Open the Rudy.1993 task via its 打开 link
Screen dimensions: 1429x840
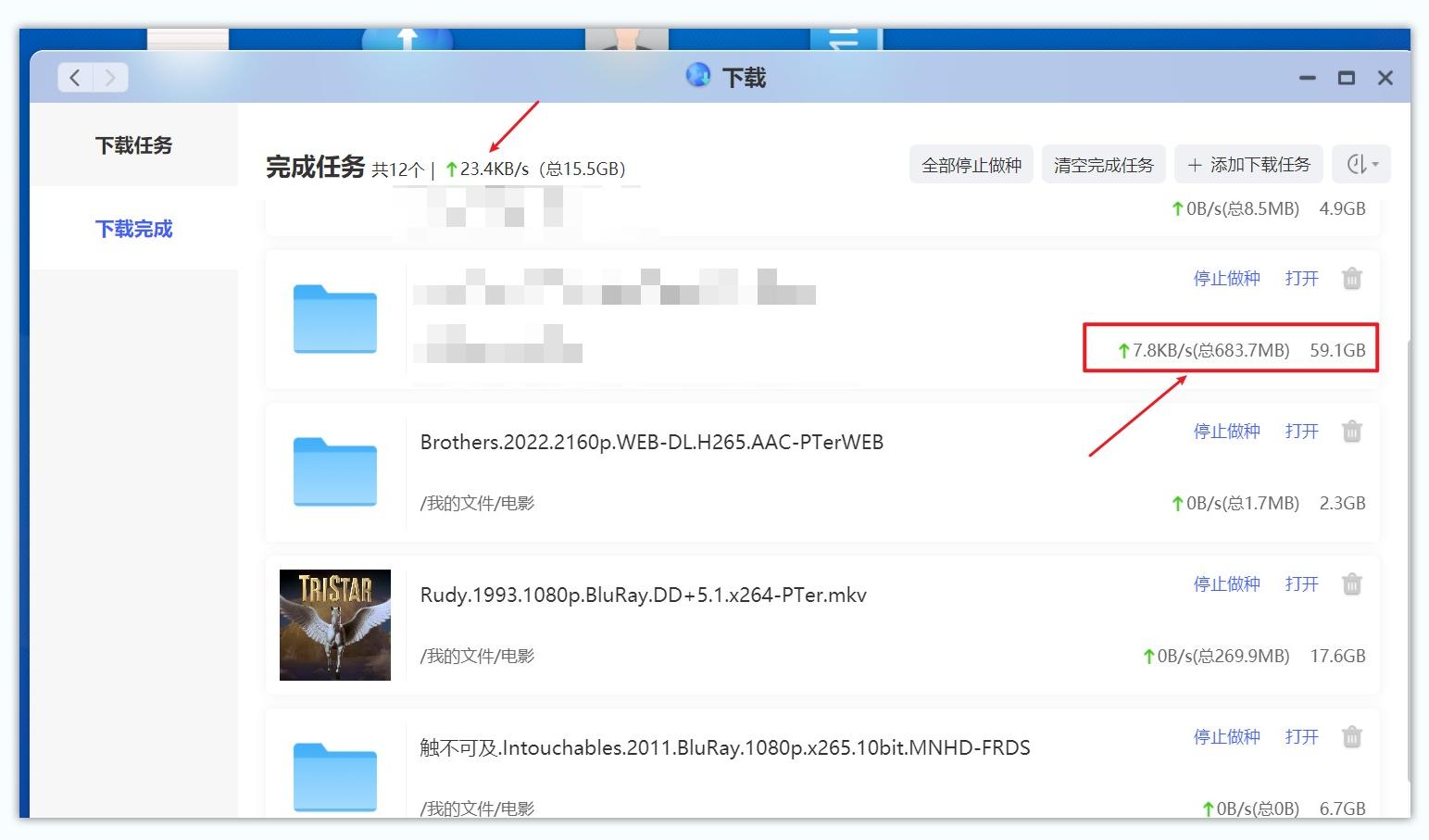1301,584
